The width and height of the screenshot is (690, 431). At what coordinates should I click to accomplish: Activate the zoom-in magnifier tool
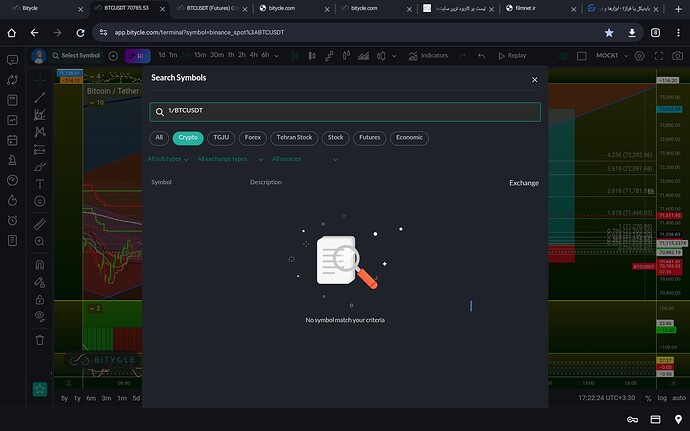40,241
